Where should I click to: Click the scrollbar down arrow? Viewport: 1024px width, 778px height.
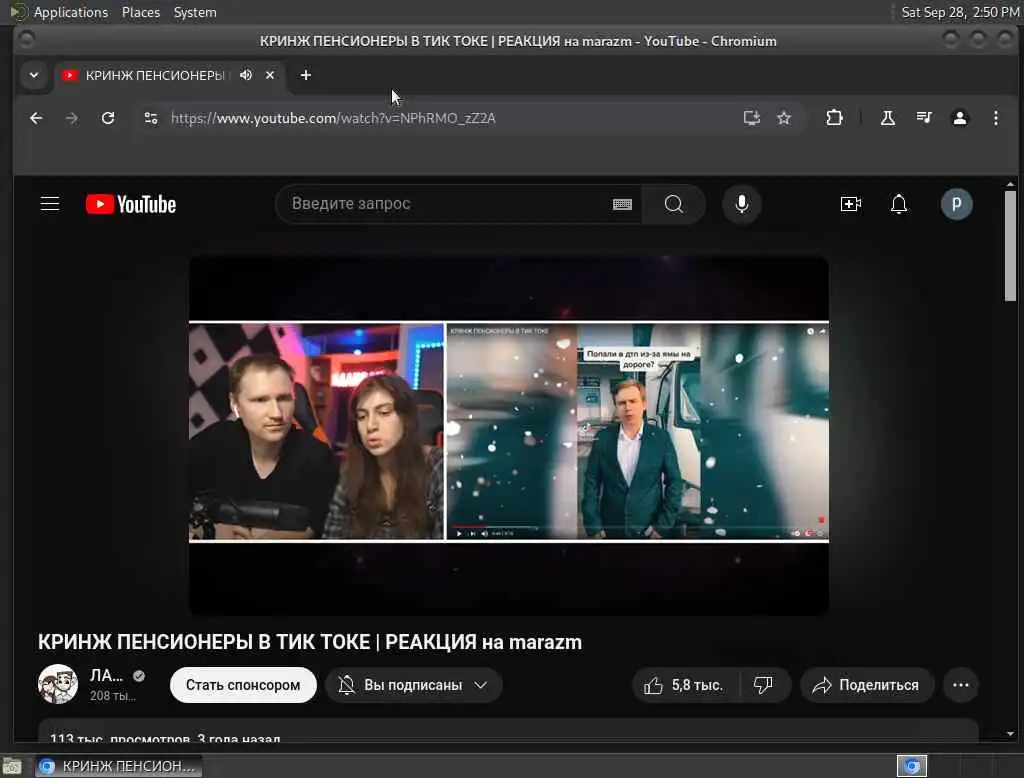pos(1010,734)
